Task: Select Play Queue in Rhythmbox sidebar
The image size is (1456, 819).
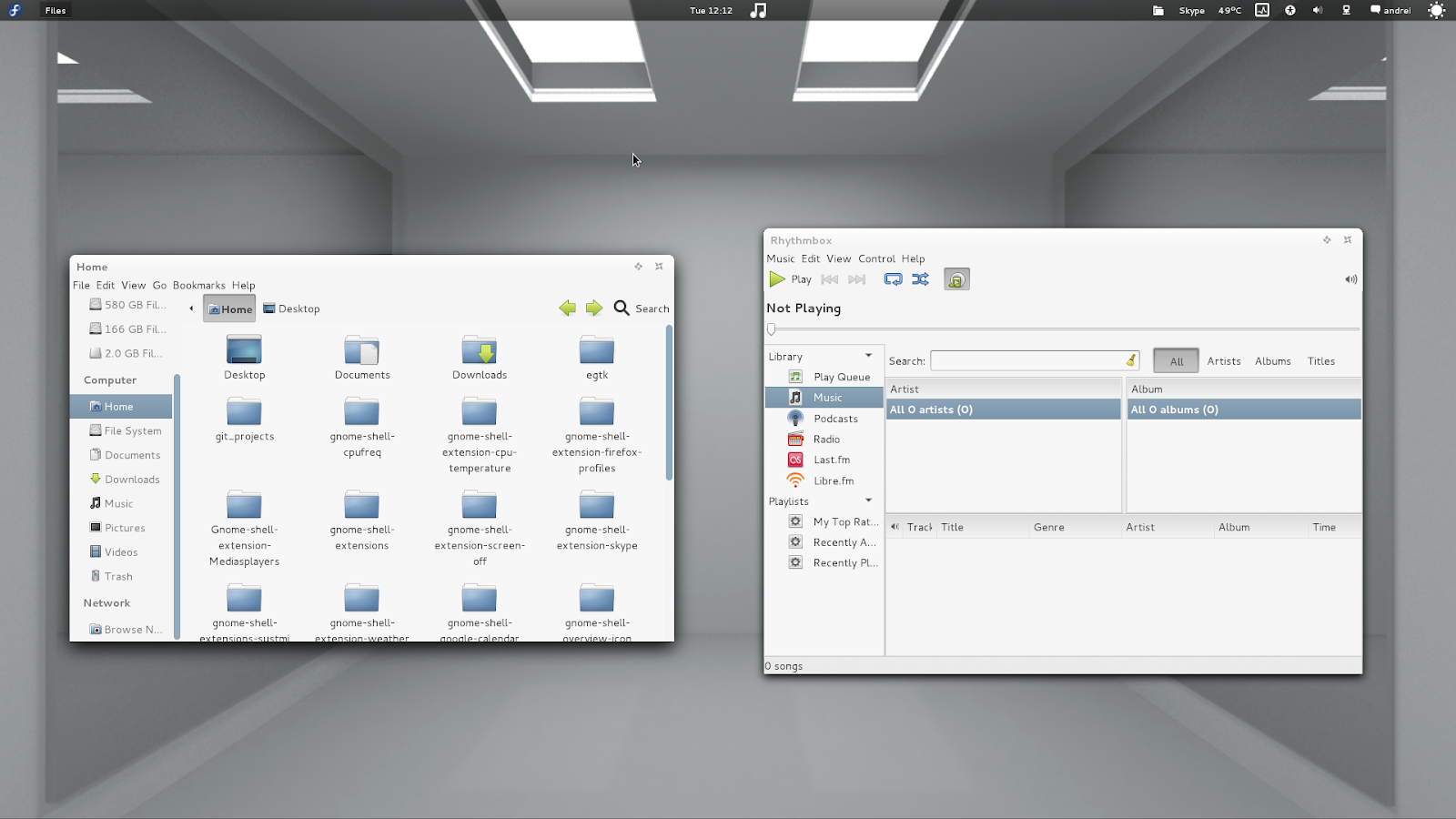Action: click(824, 377)
